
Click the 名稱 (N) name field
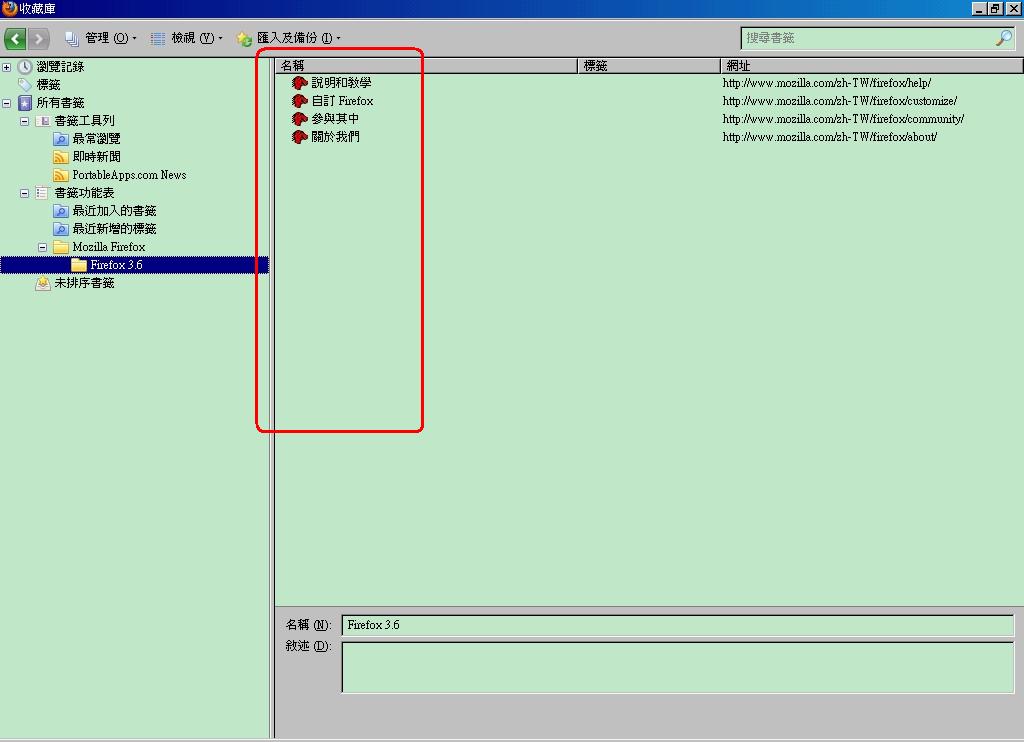[x=678, y=625]
